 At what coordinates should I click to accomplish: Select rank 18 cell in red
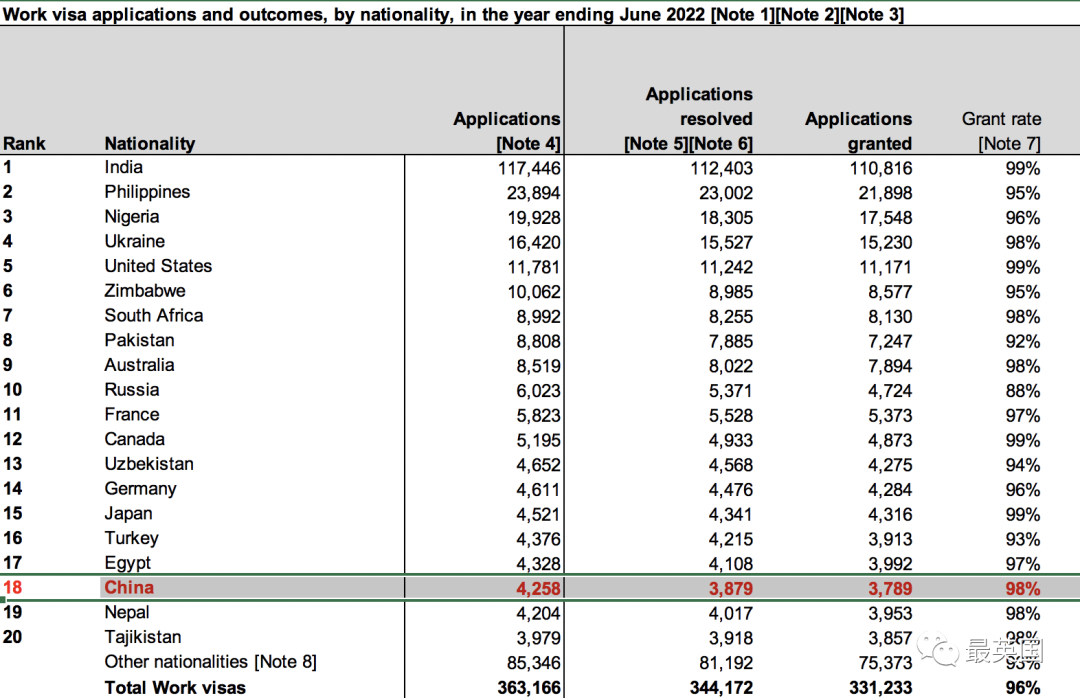13,588
